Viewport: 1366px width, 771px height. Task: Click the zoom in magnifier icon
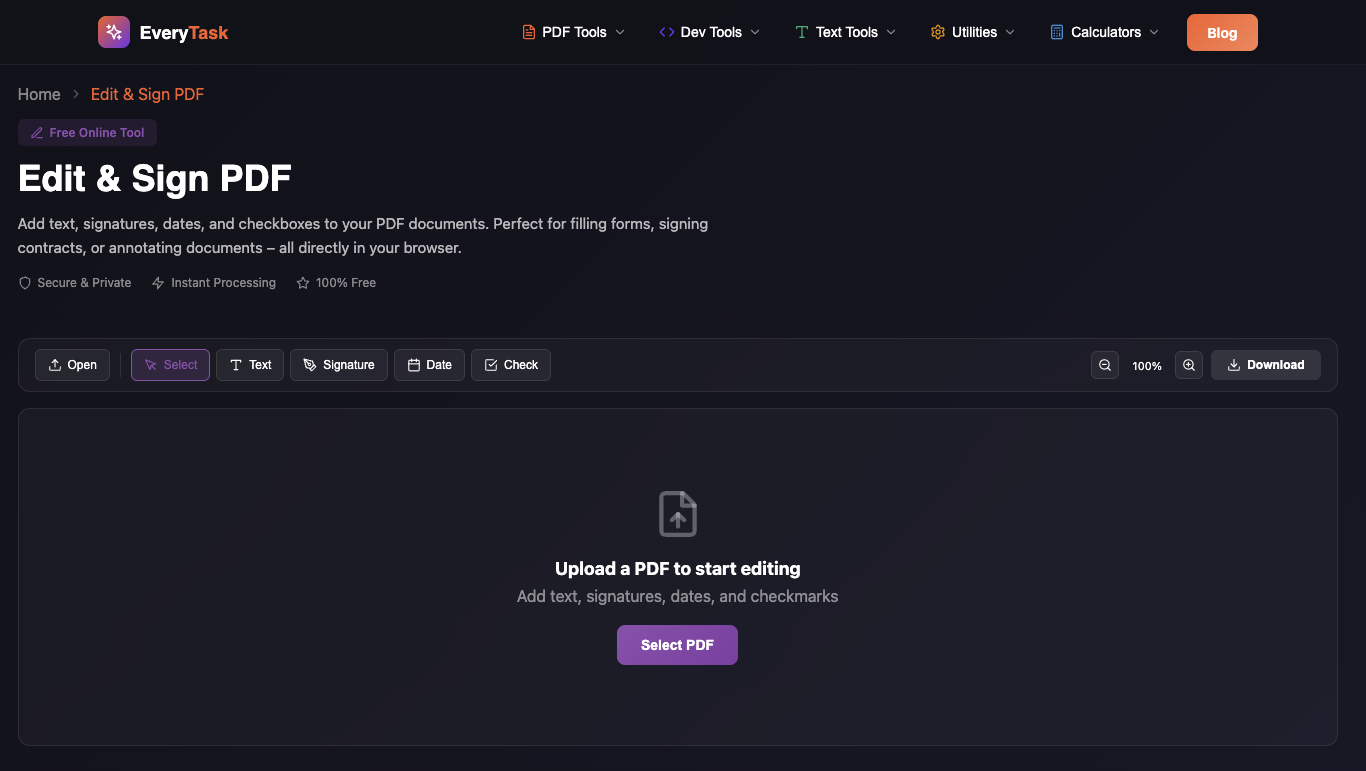[x=1189, y=365]
